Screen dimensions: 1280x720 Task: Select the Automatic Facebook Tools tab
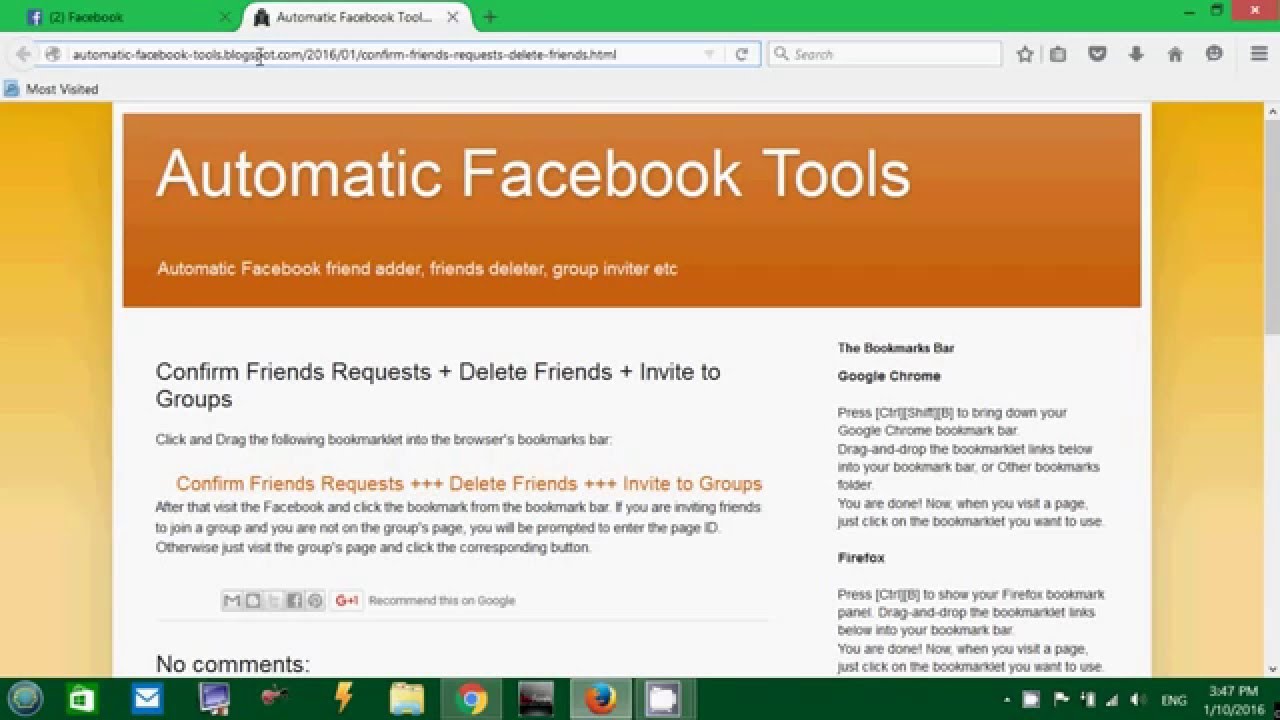pyautogui.click(x=355, y=17)
